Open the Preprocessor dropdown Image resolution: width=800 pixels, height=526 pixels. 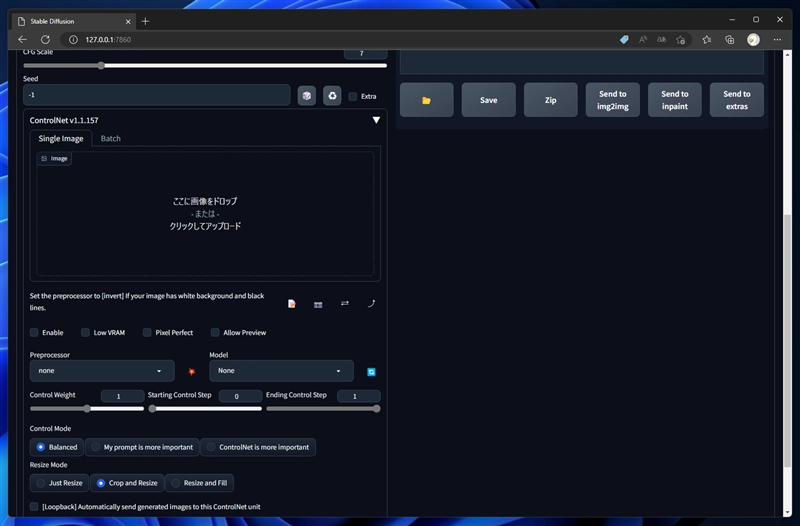(102, 371)
